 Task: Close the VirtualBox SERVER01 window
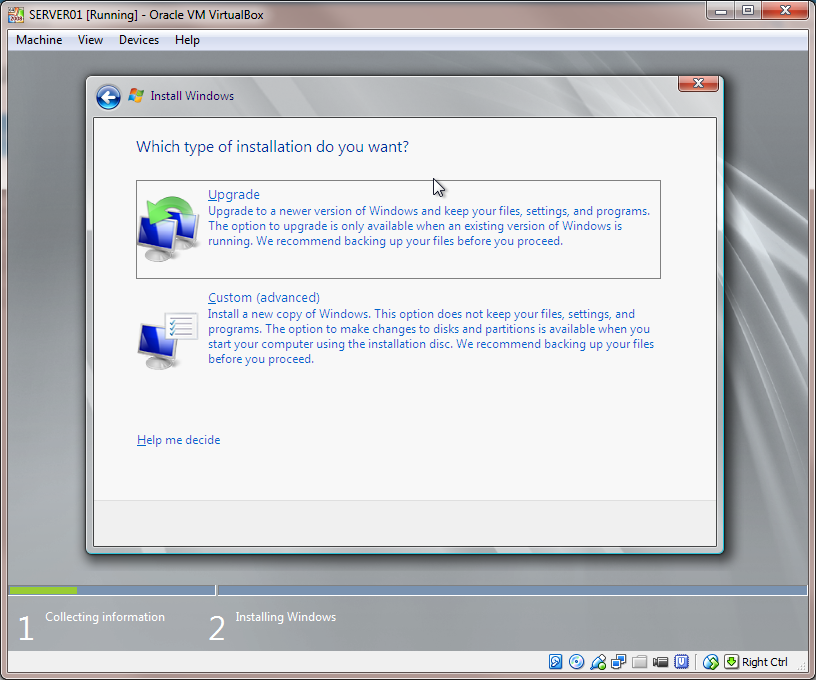(x=785, y=11)
